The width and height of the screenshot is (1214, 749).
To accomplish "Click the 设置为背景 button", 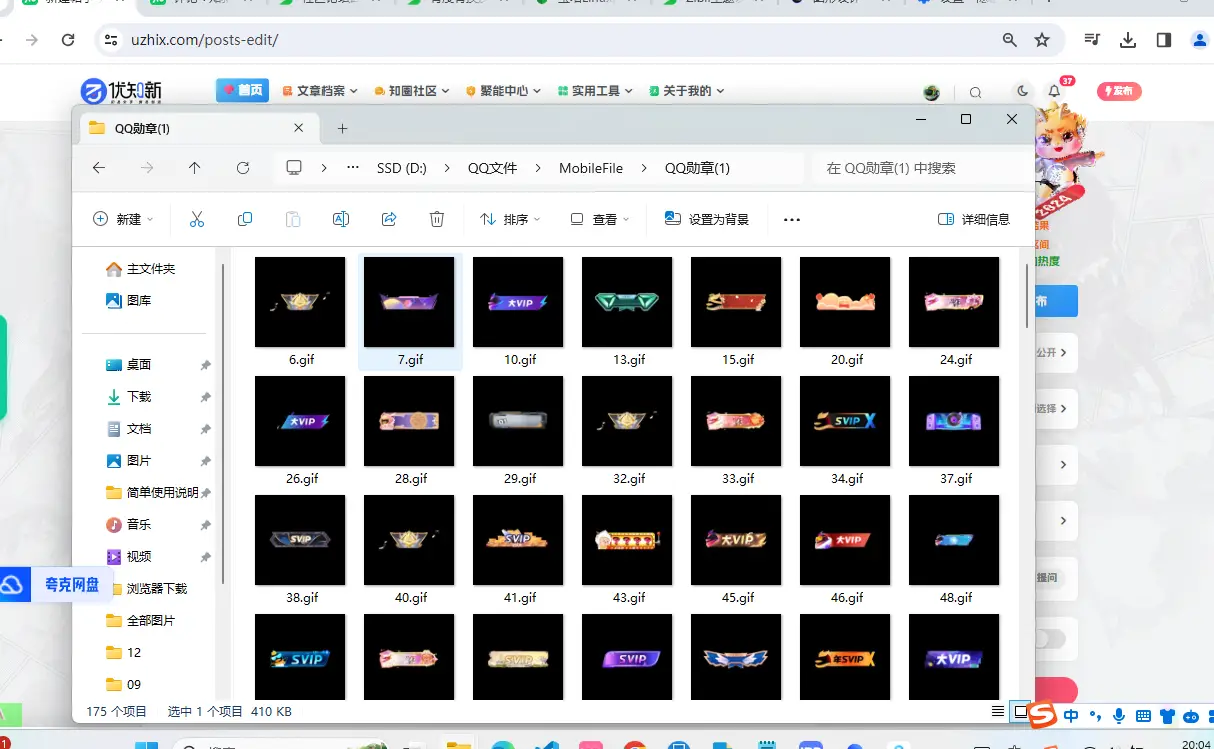I will 707,219.
